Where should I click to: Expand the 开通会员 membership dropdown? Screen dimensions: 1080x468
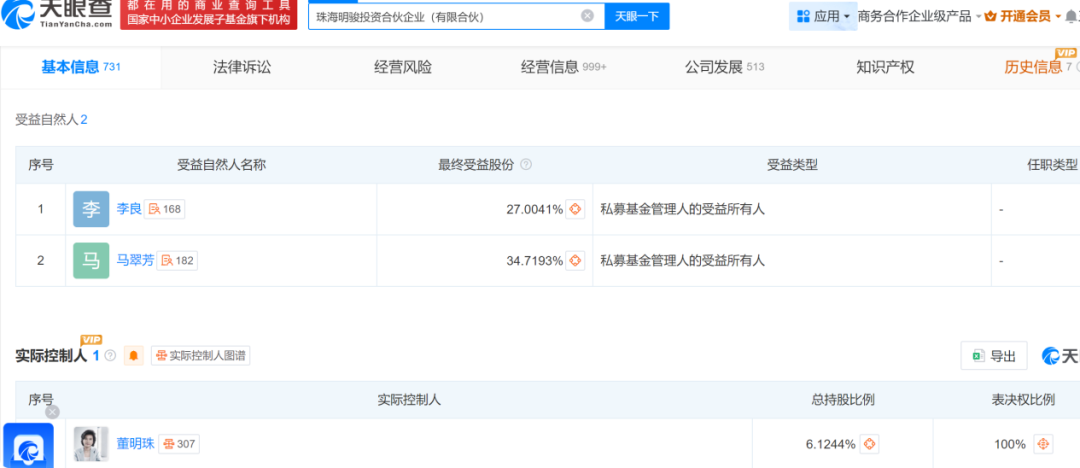tap(1025, 16)
